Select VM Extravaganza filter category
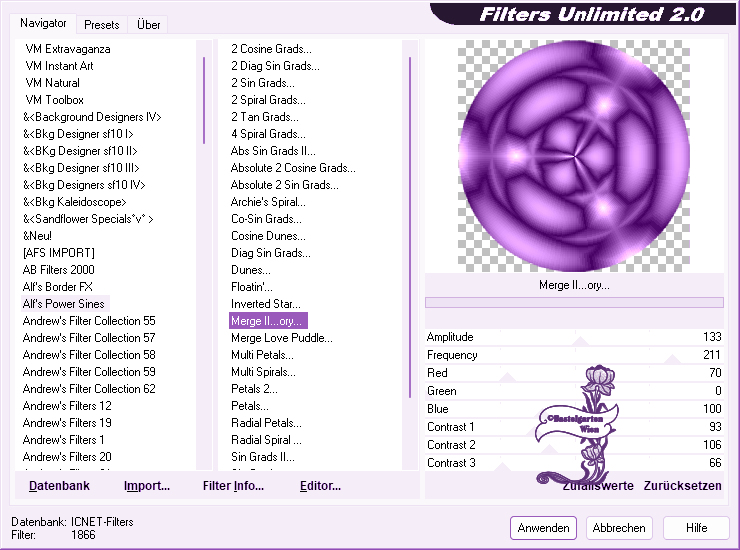 tap(67, 49)
